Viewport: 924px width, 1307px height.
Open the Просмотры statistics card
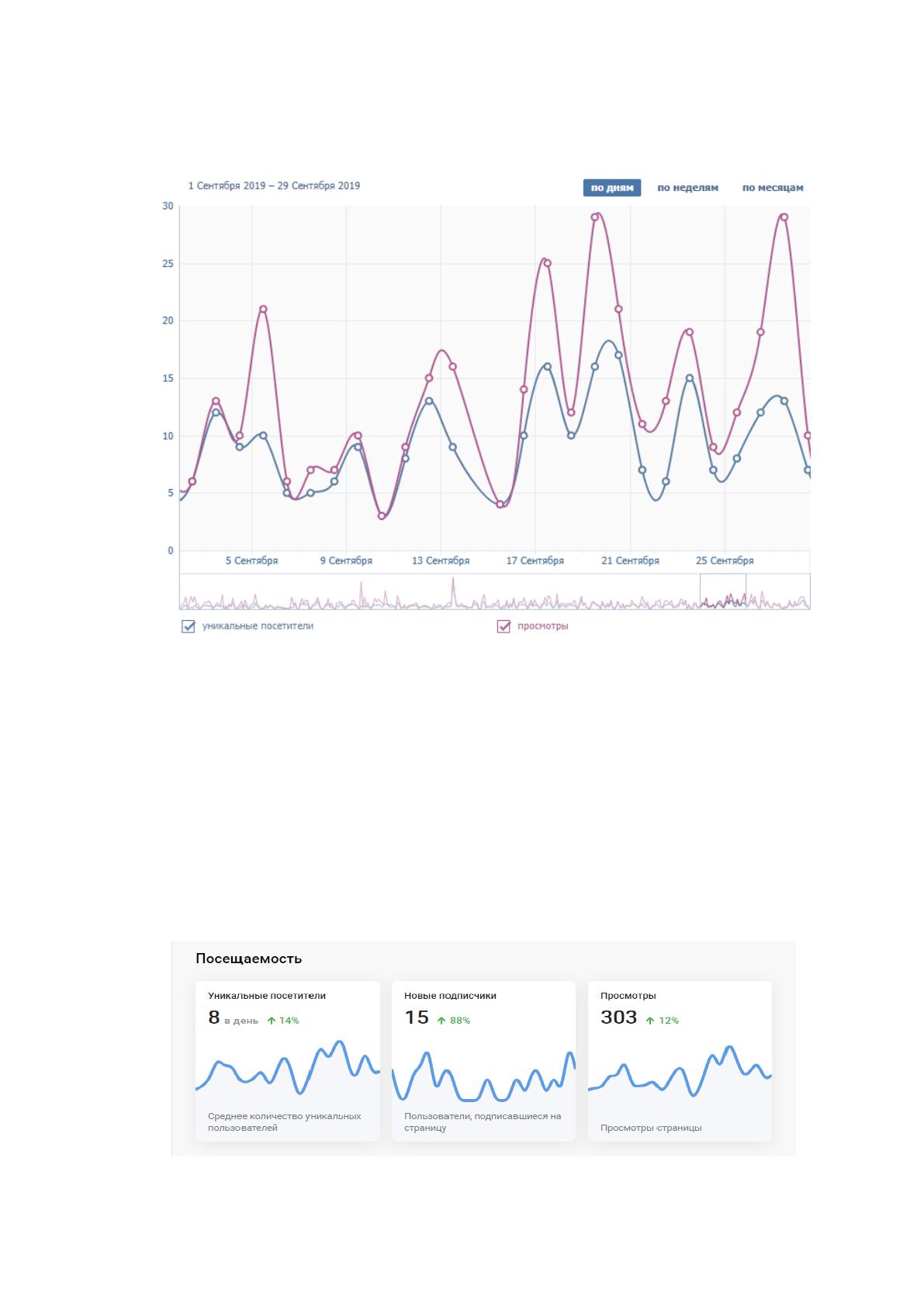coord(680,1061)
